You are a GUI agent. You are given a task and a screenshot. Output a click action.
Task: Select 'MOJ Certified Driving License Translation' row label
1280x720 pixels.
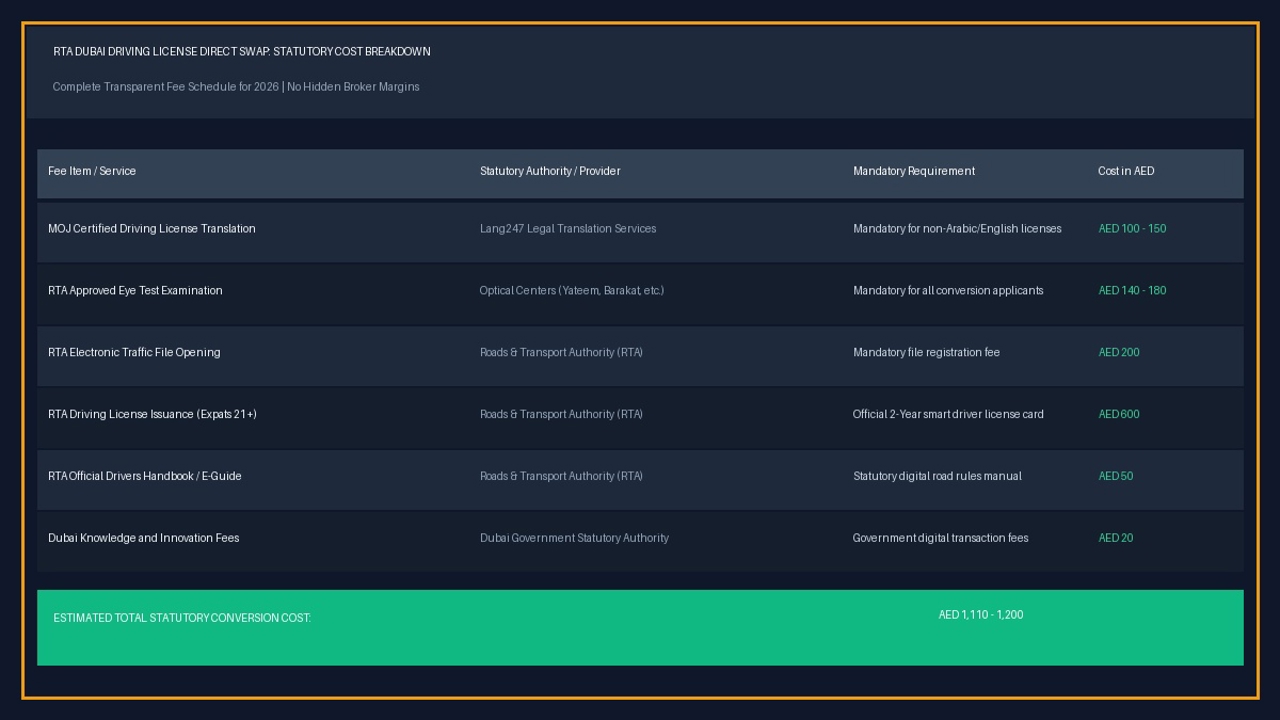[x=152, y=229]
